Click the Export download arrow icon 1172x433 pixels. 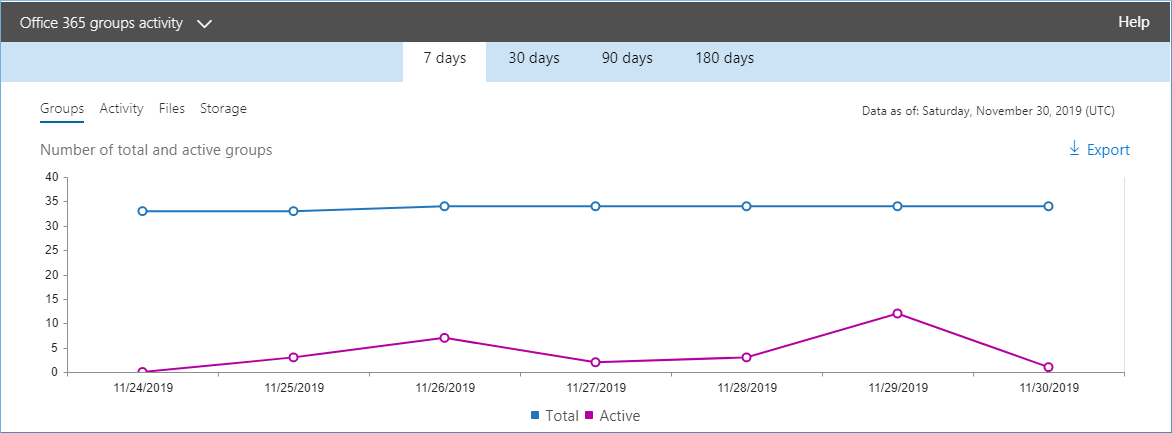[x=1075, y=148]
